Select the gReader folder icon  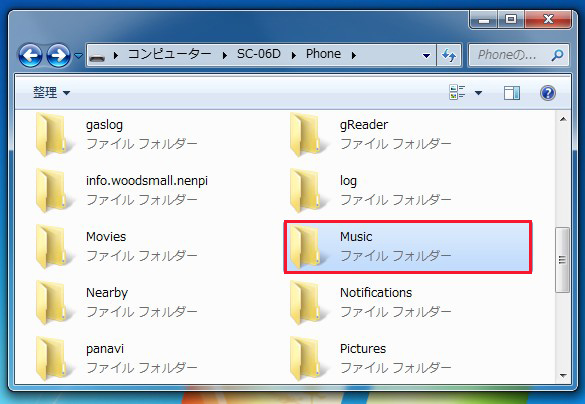[307, 134]
